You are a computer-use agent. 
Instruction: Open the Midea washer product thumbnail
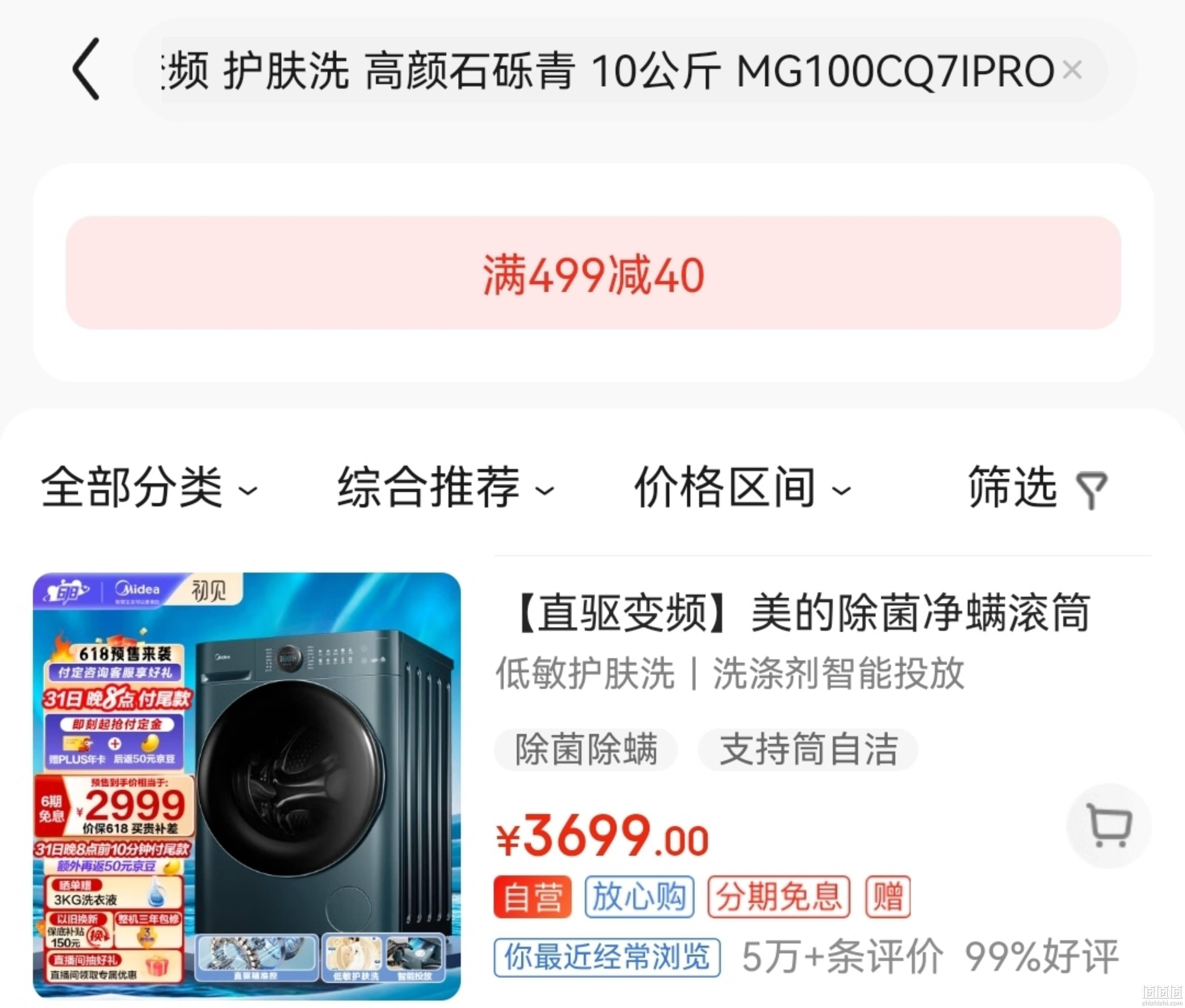pyautogui.click(x=247, y=786)
